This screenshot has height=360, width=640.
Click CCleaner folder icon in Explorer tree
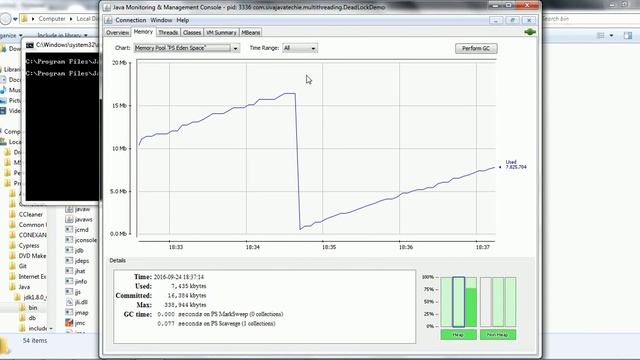(13, 214)
